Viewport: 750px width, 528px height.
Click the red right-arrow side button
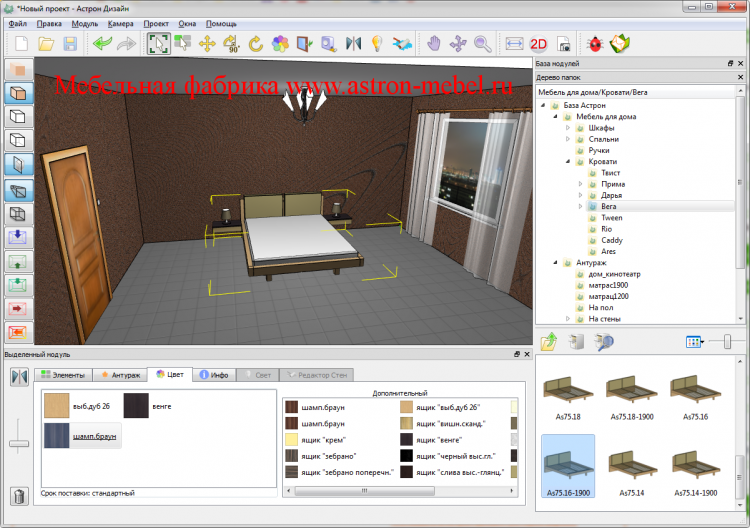coord(19,308)
